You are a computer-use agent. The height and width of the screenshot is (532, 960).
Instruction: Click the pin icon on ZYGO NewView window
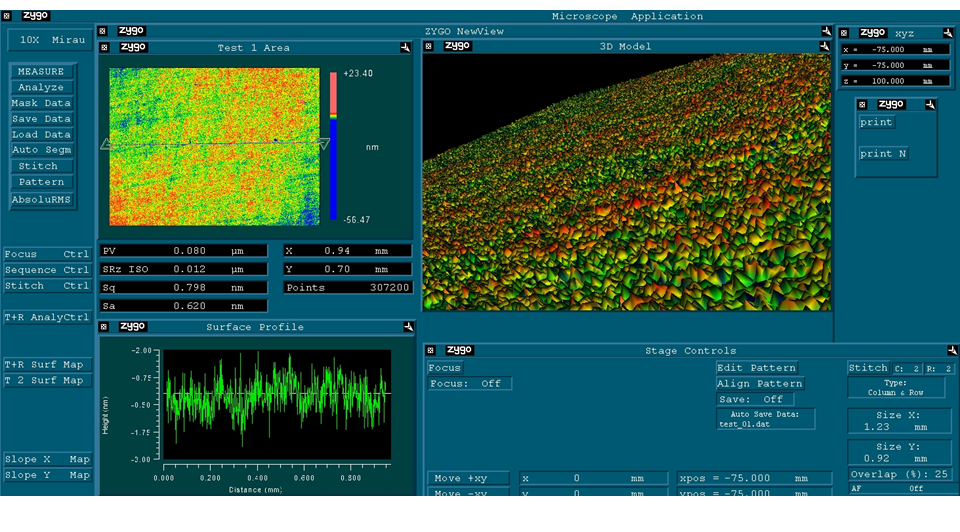click(827, 31)
